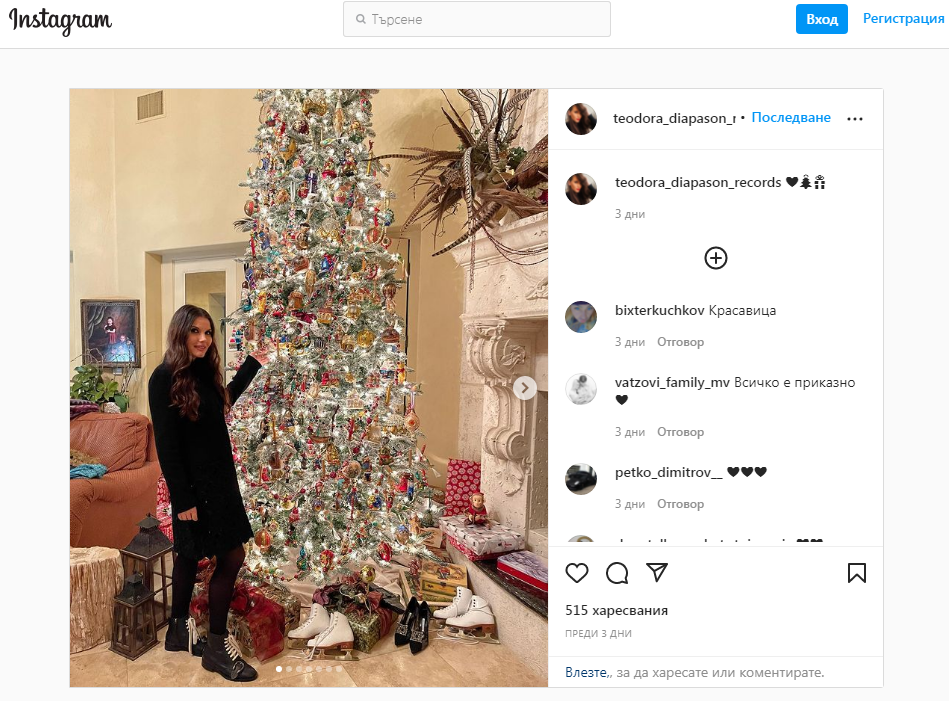The width and height of the screenshot is (949, 701).
Task: Reply to vatzovi_family_mv comment via Отговор
Action: point(680,432)
